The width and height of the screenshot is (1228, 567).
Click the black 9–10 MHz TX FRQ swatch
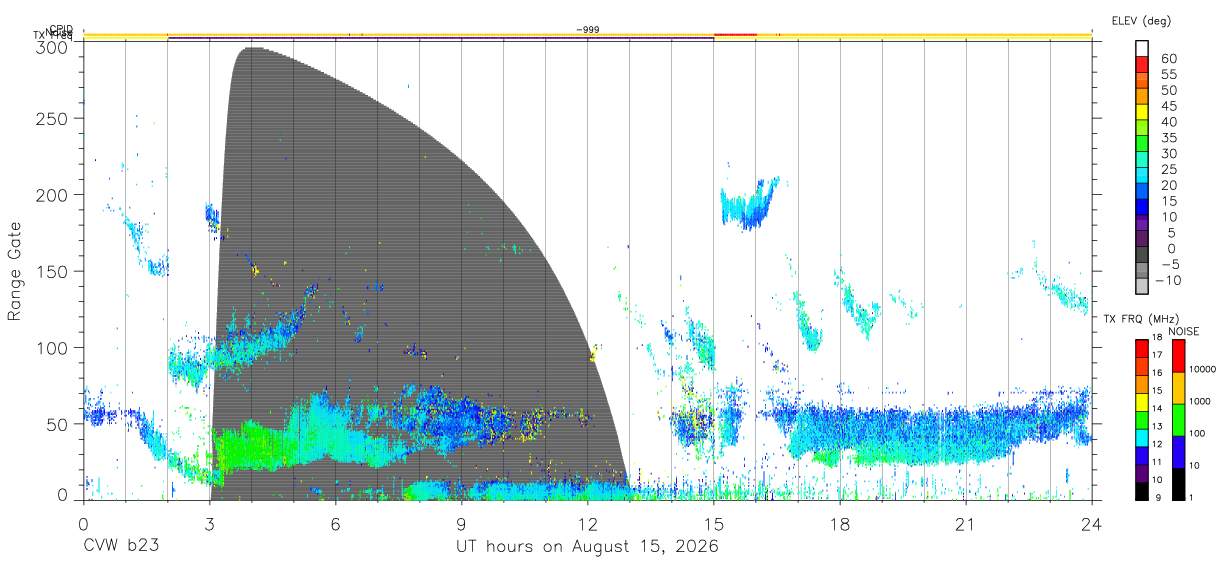coord(1142,490)
